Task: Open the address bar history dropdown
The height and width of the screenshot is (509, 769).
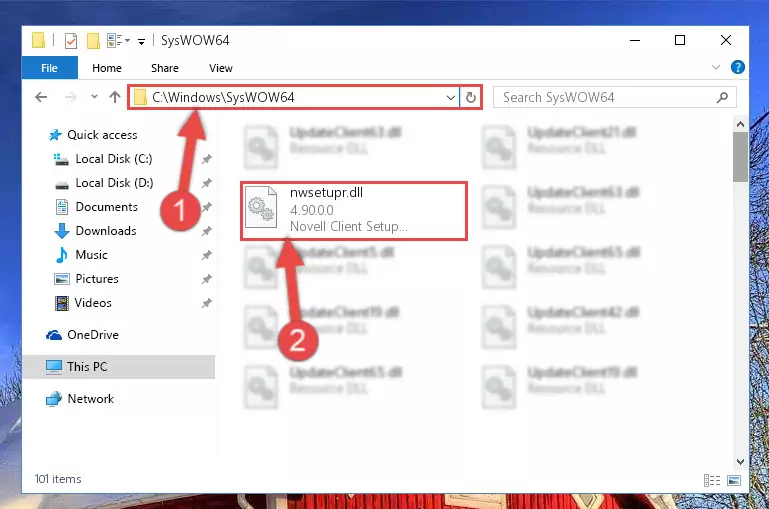Action: point(451,98)
